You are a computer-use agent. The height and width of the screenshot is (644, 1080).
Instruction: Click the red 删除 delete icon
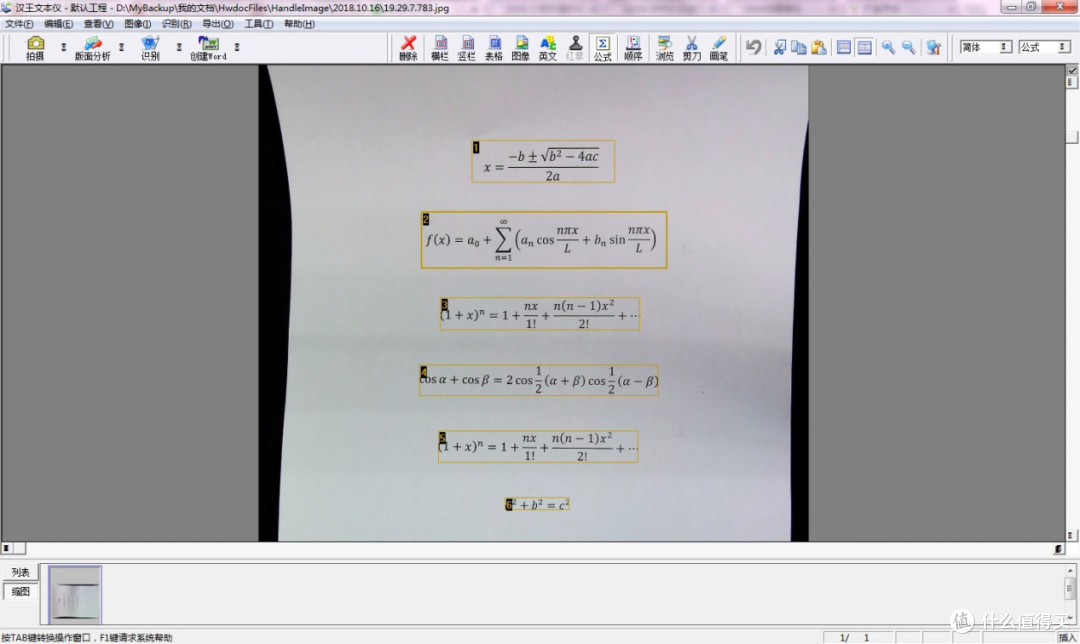point(408,48)
